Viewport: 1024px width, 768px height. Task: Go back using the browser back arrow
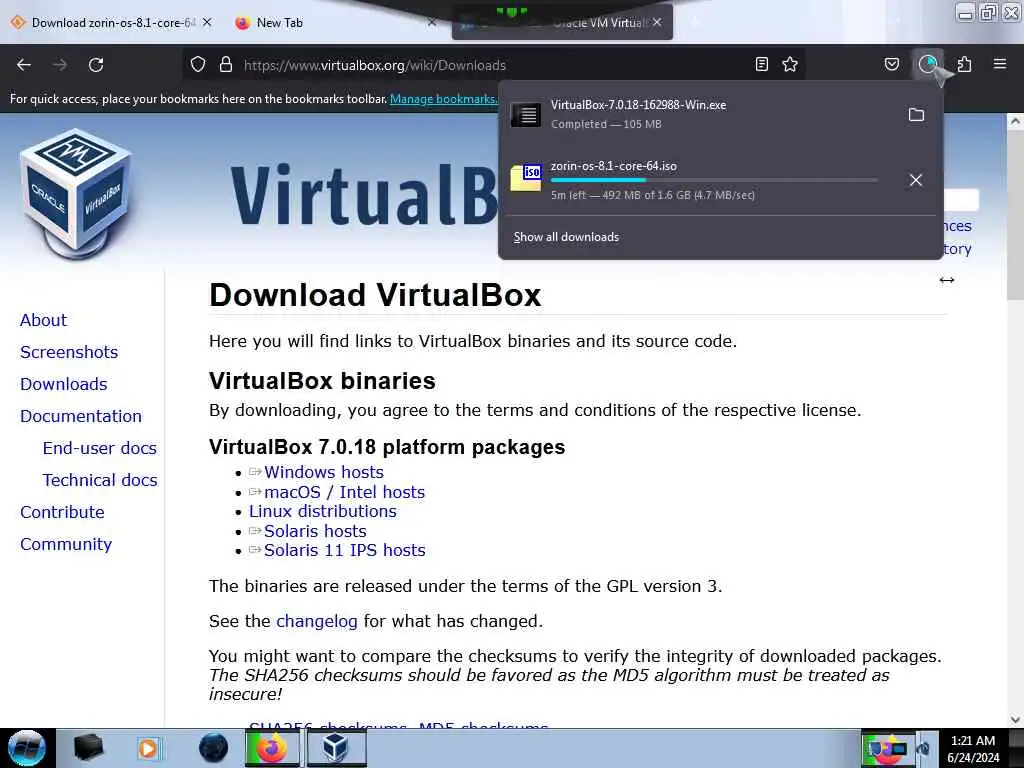[24, 65]
